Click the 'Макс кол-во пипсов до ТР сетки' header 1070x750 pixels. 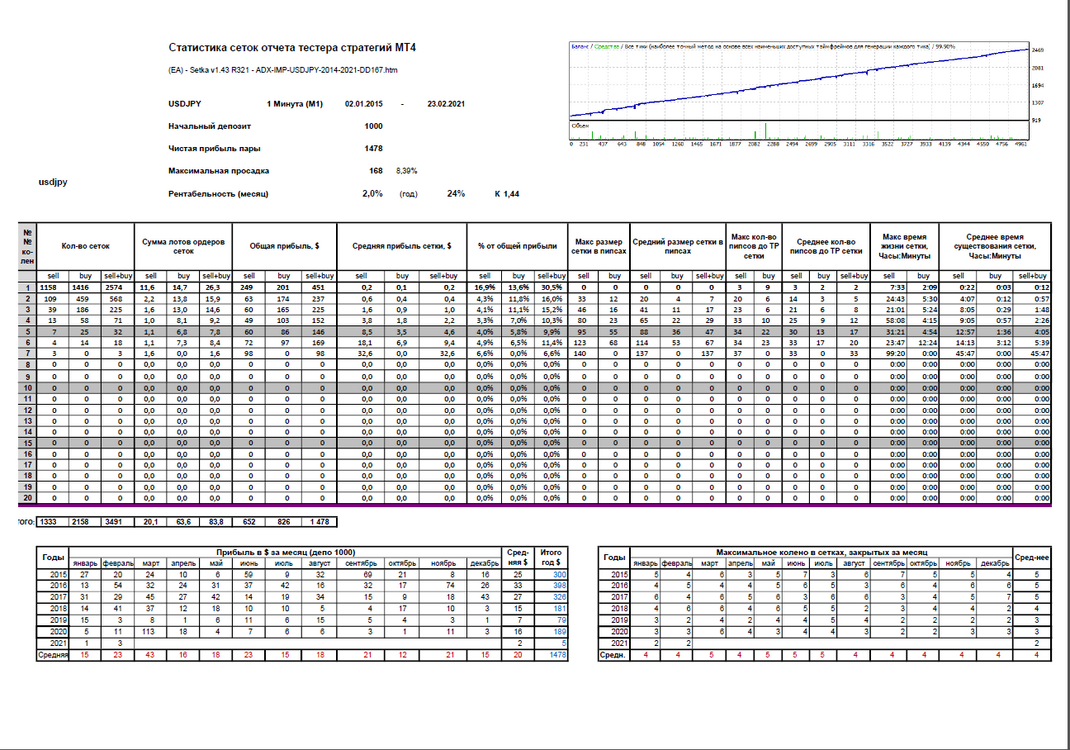pos(753,246)
